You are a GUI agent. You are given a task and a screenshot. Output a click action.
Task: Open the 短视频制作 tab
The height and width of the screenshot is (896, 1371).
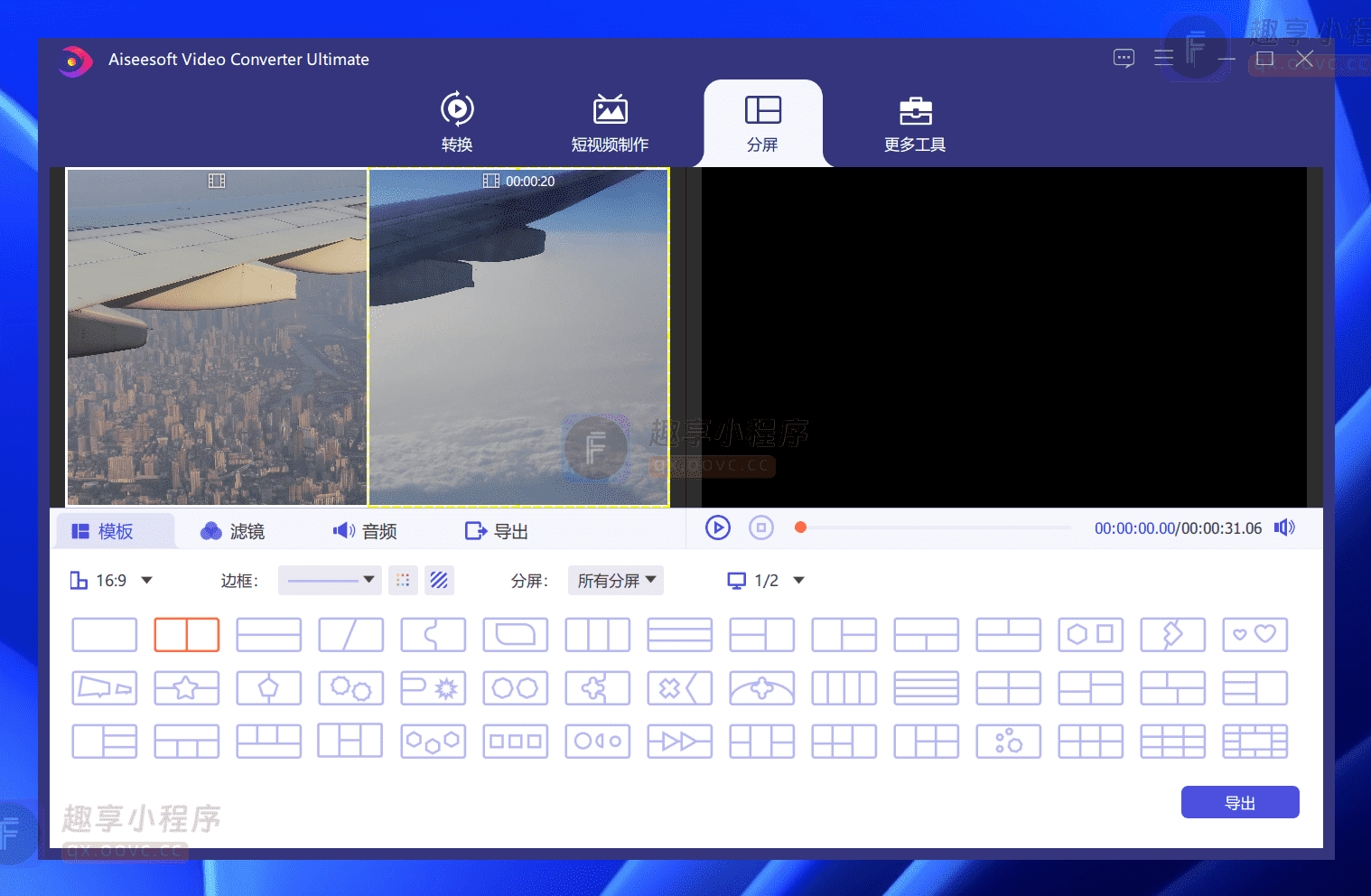pyautogui.click(x=610, y=122)
